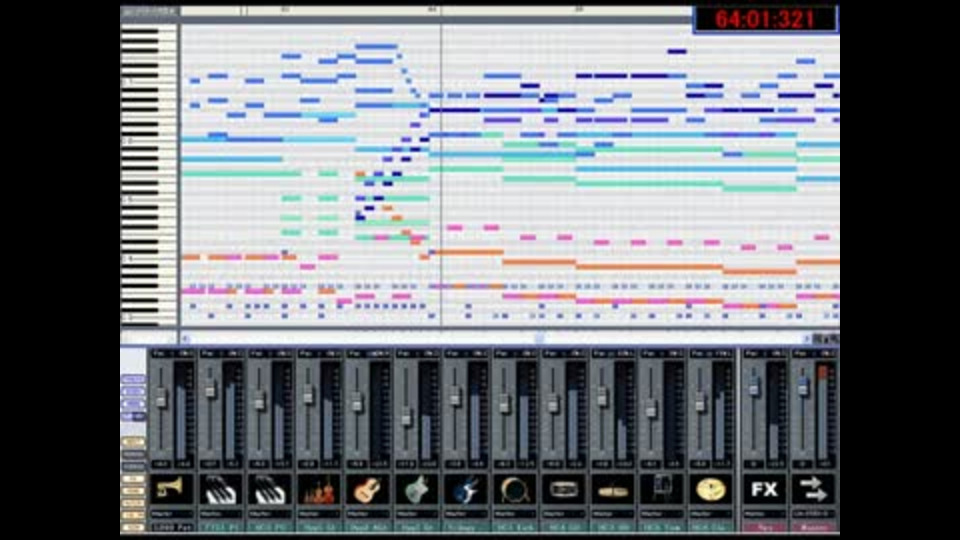The height and width of the screenshot is (540, 960).
Task: Select the piano icon beside the strings channel
Action: [270, 490]
